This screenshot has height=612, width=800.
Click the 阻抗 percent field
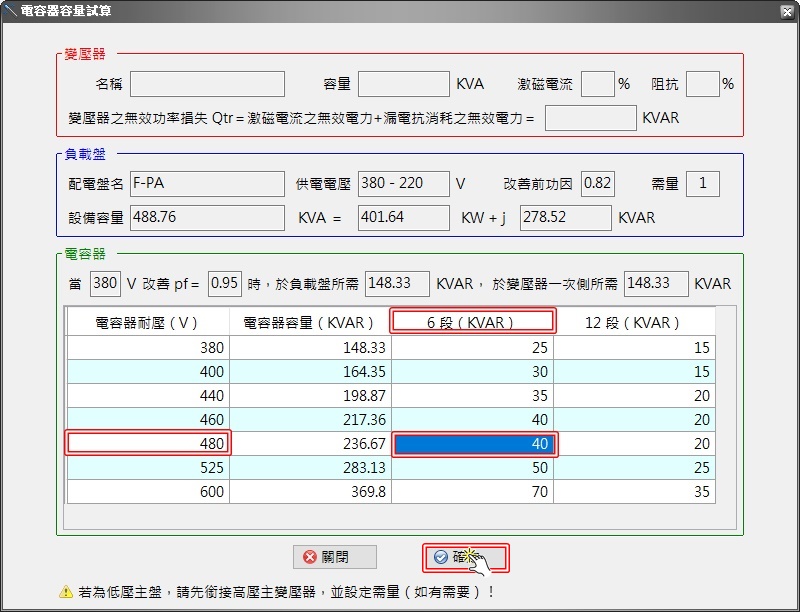pos(702,84)
